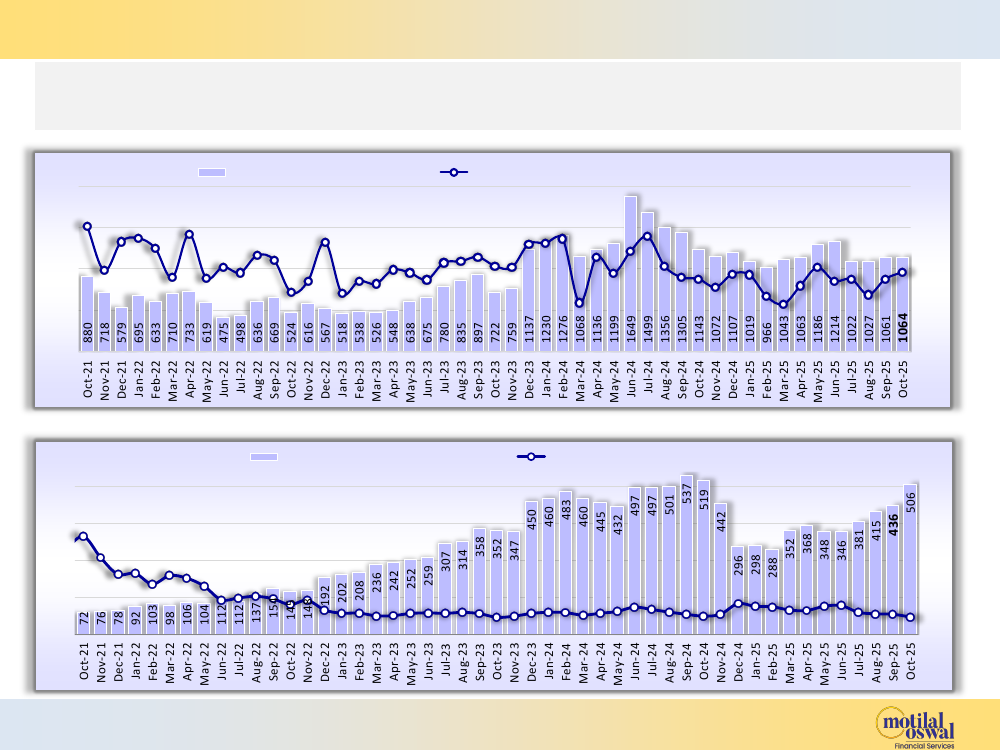Select the 1276 bar for Feb-24
1000x750 pixels.
[x=563, y=290]
